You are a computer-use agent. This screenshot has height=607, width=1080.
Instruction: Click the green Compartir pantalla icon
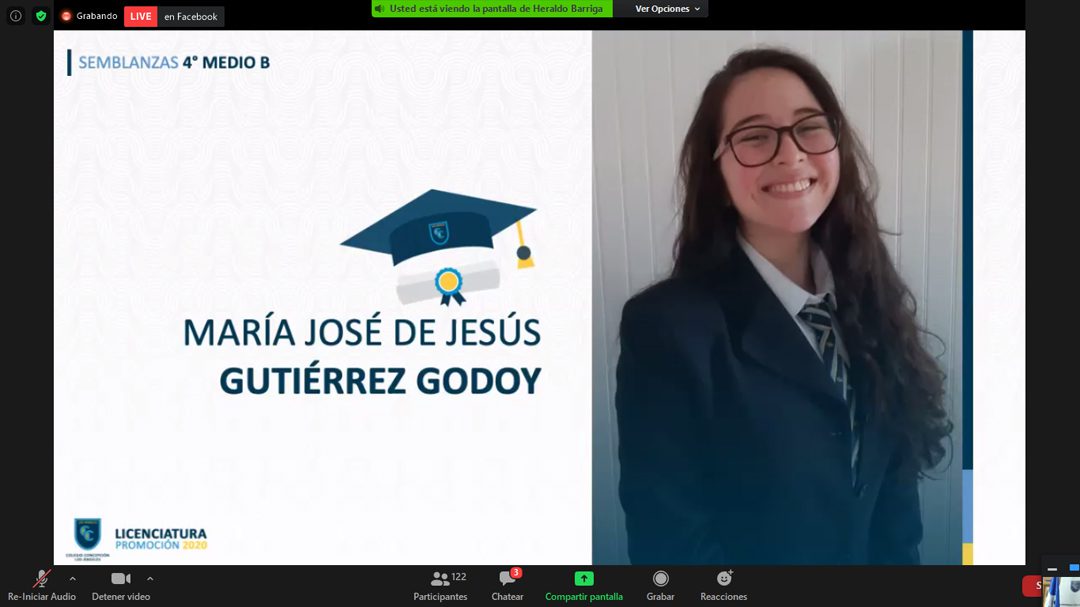(x=584, y=579)
